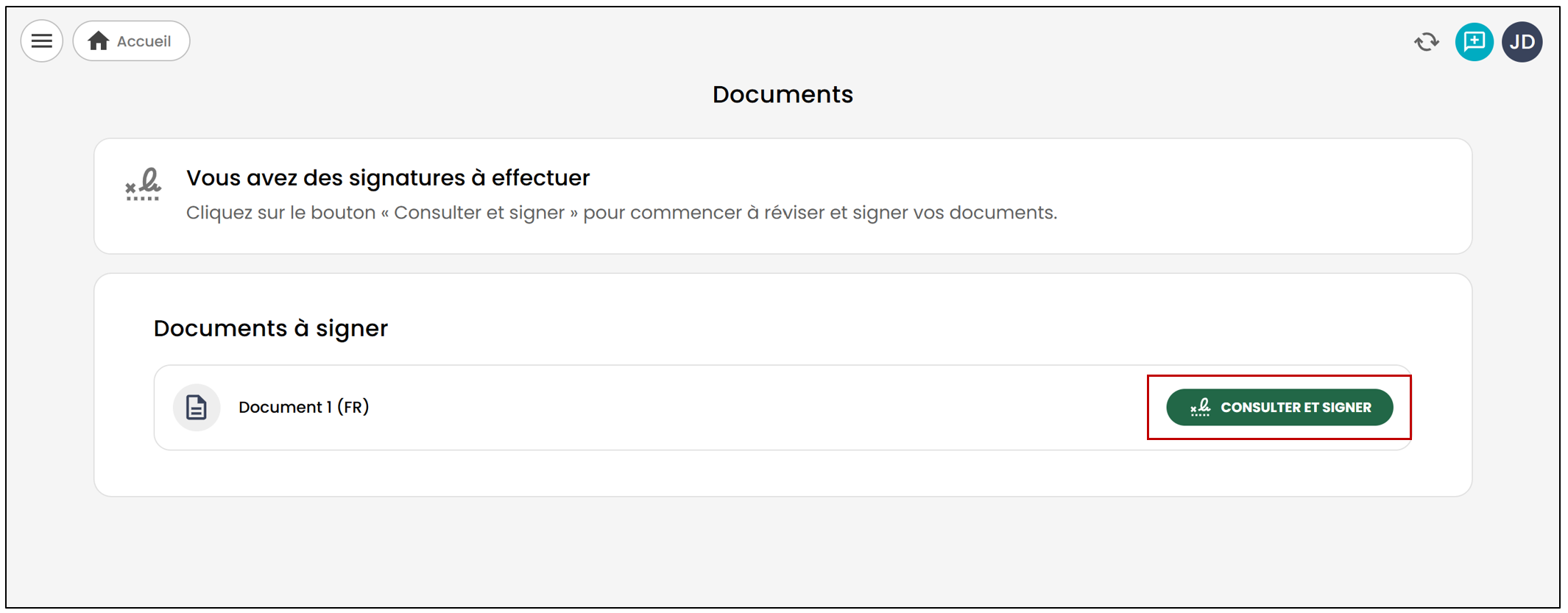Click the Documents page title
Screen dimensions: 1568x613
click(783, 94)
